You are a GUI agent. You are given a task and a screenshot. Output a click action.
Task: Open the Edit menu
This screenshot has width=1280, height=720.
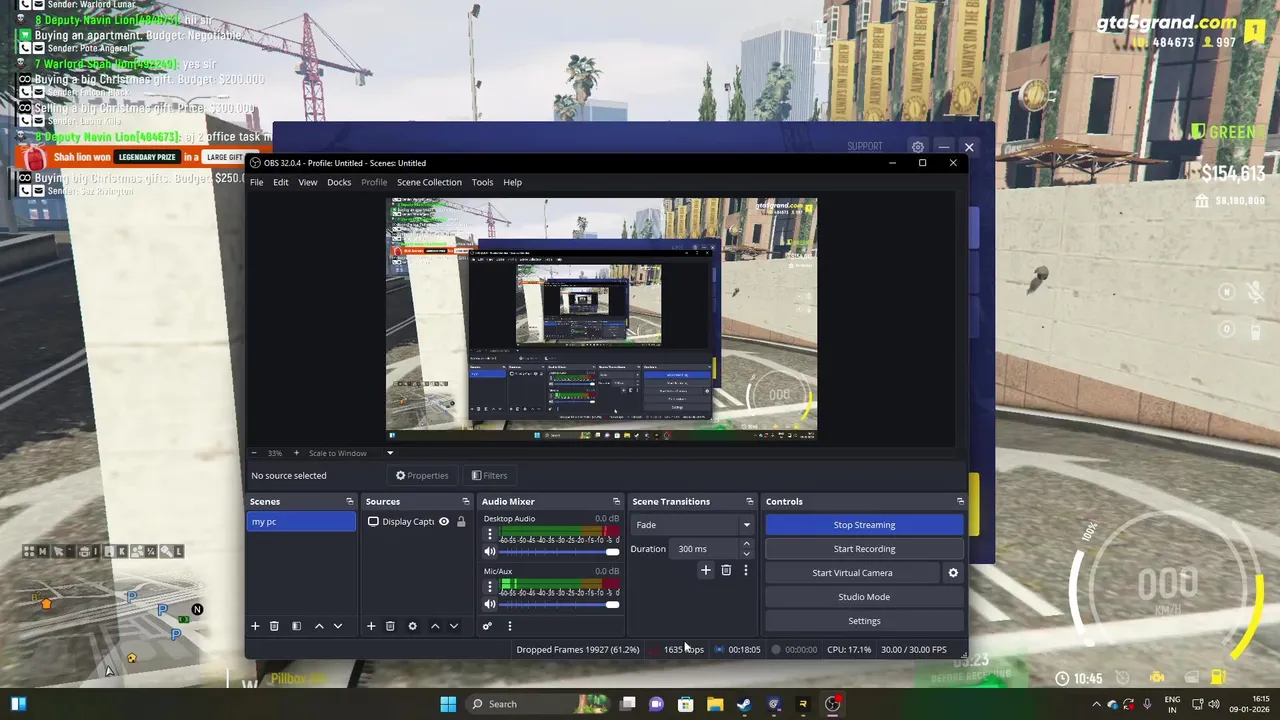pos(281,182)
